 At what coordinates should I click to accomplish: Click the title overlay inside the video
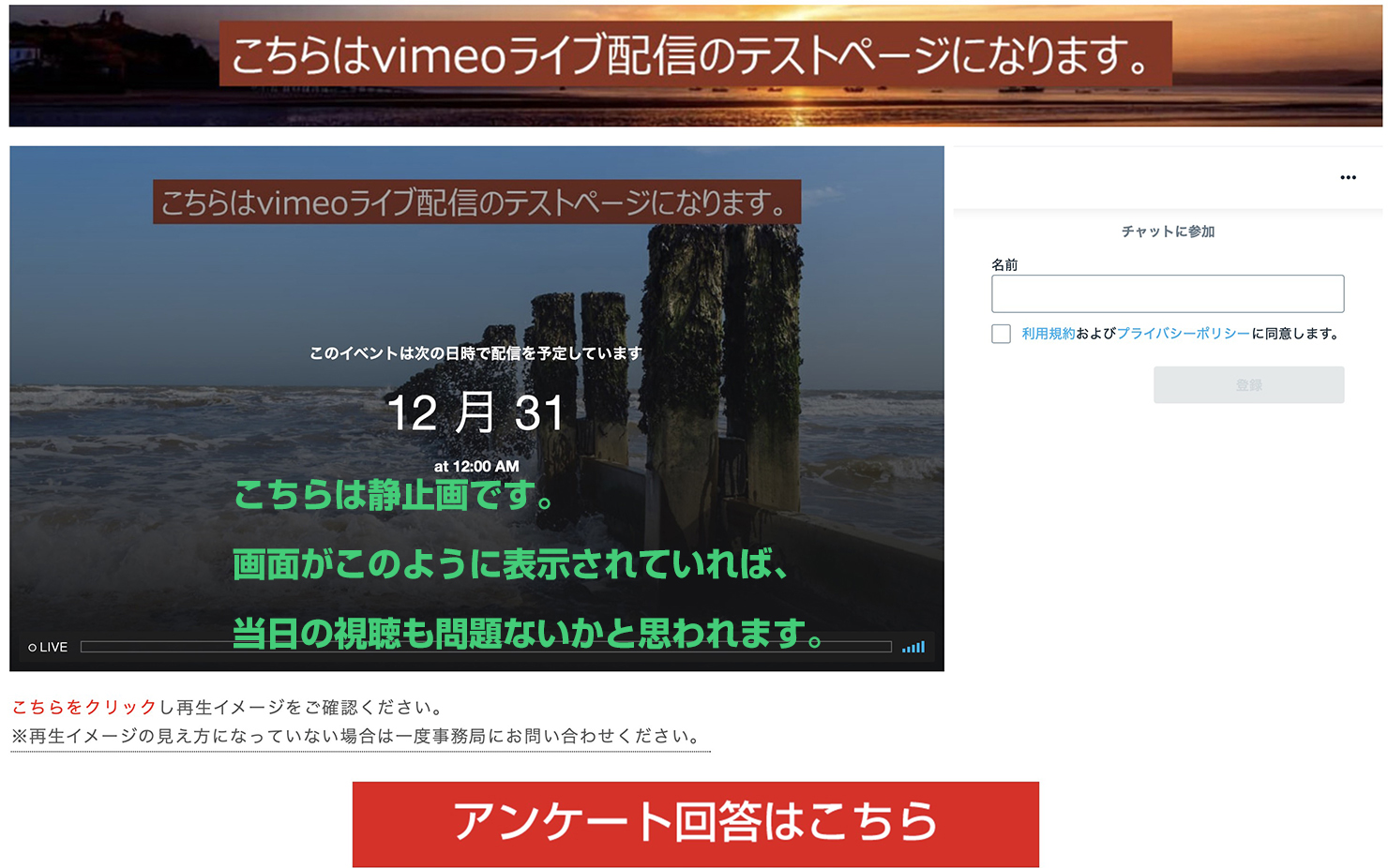click(476, 202)
